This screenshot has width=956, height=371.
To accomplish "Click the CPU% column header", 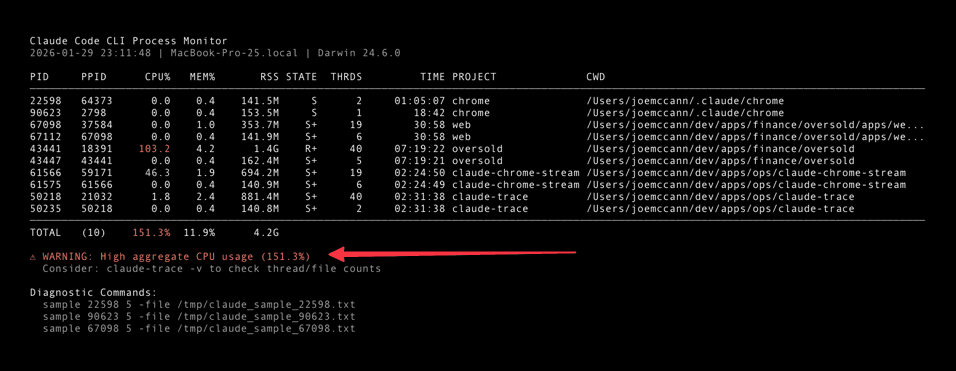I will [158, 77].
